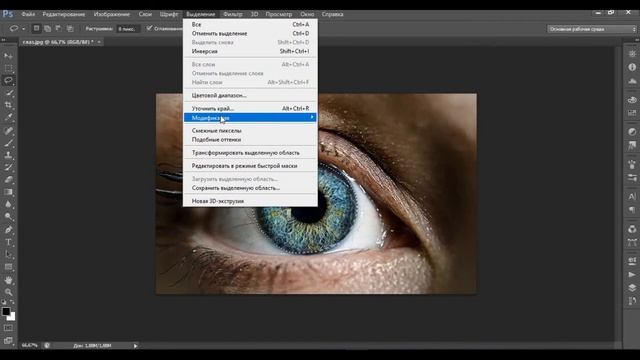
Task: Select the Lasso tool in the left toolbox
Action: click(8, 80)
